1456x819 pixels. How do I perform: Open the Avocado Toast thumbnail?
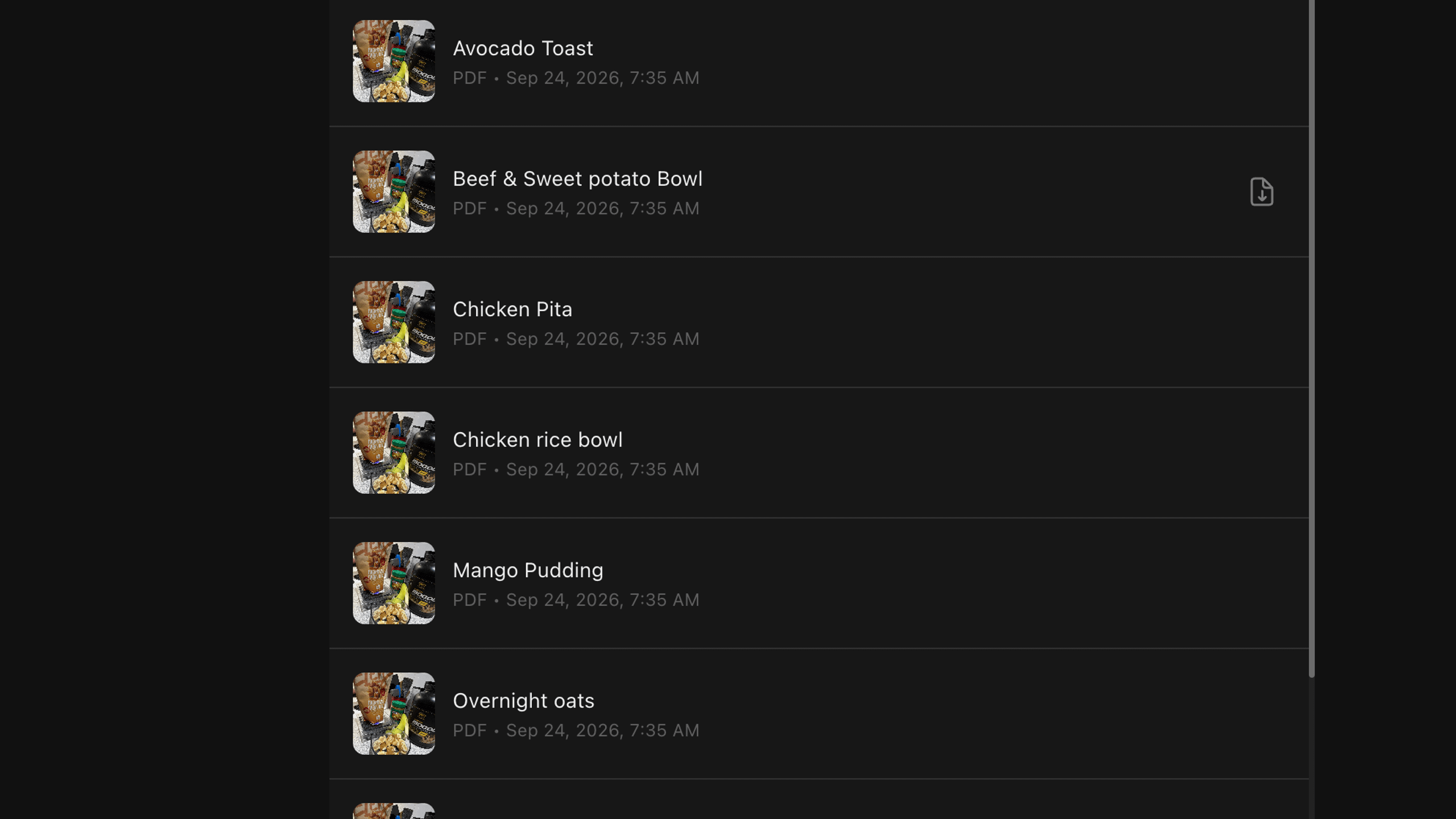pos(394,61)
